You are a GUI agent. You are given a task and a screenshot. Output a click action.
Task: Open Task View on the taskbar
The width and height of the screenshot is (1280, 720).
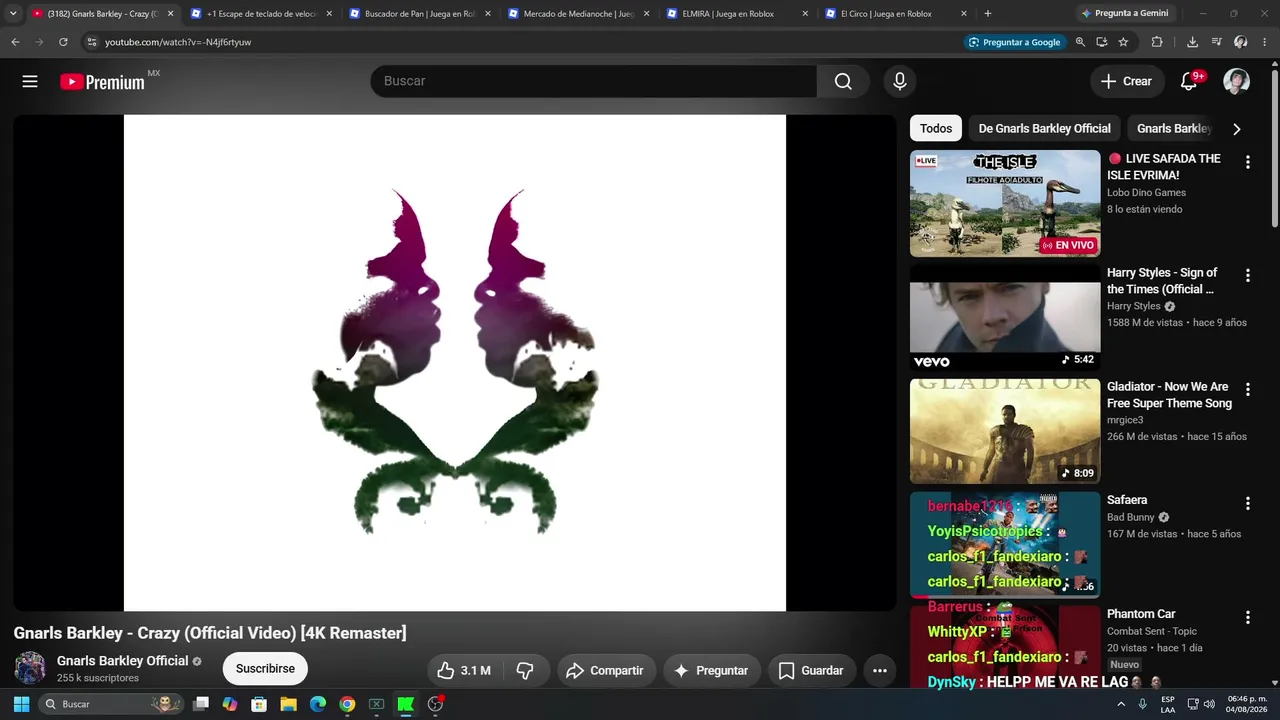(201, 704)
